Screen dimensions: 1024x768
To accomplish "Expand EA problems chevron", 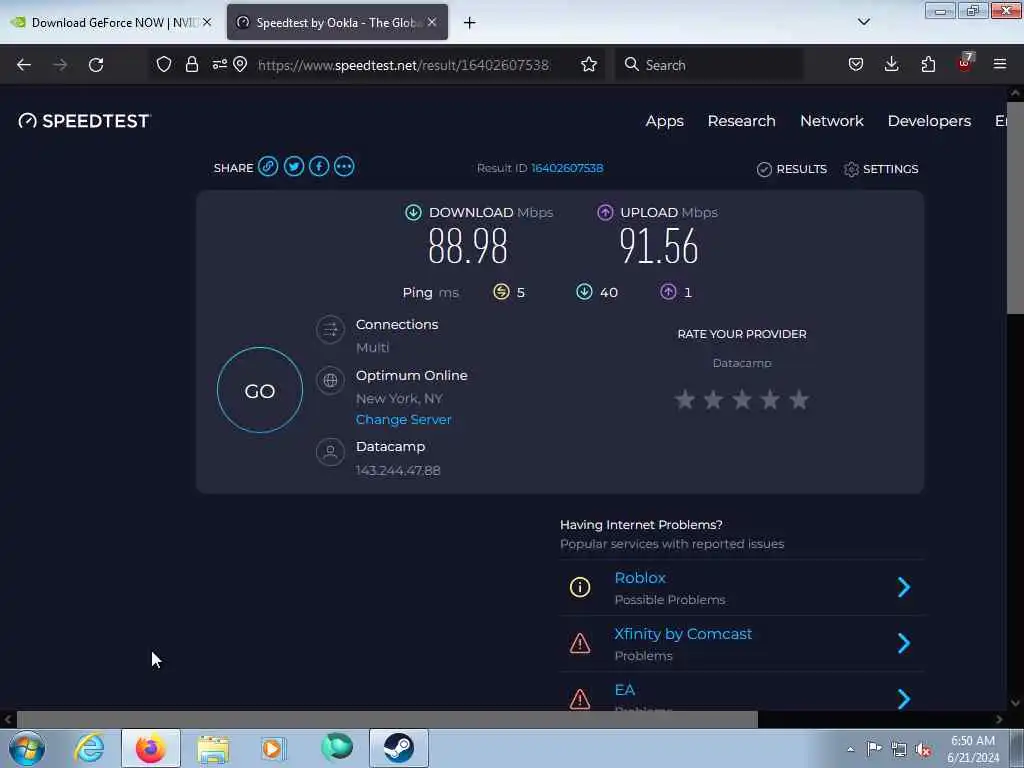I will [904, 699].
